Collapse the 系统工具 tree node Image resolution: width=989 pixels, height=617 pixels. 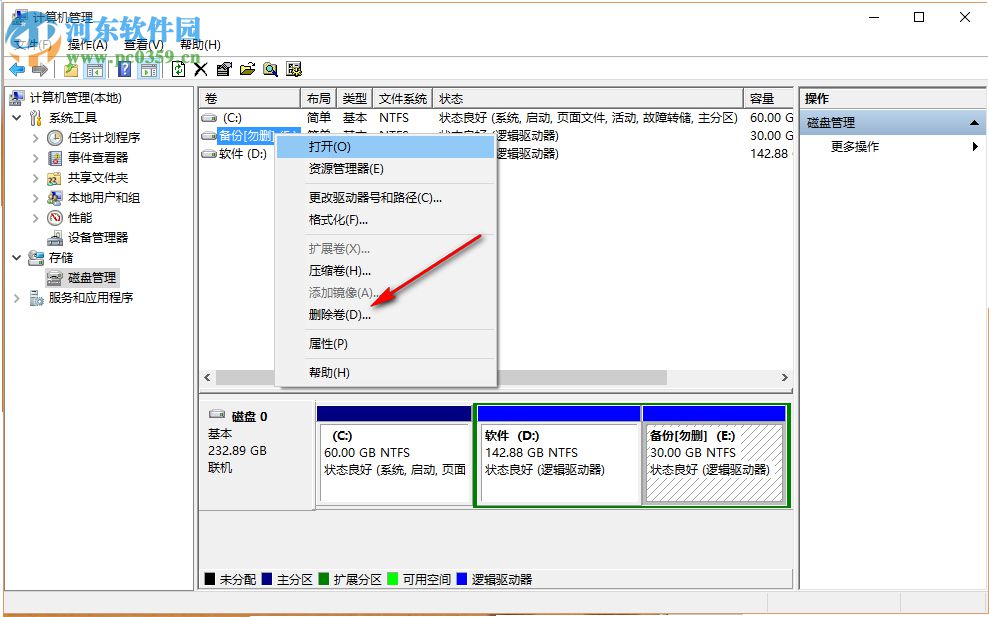point(15,117)
